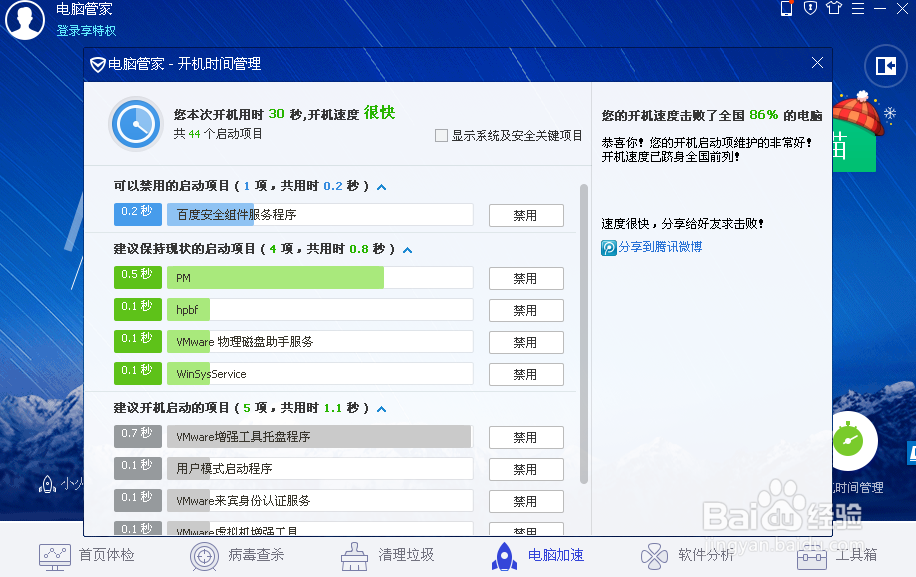Click the 86% ranking text
This screenshot has width=916, height=577.
click(x=764, y=114)
